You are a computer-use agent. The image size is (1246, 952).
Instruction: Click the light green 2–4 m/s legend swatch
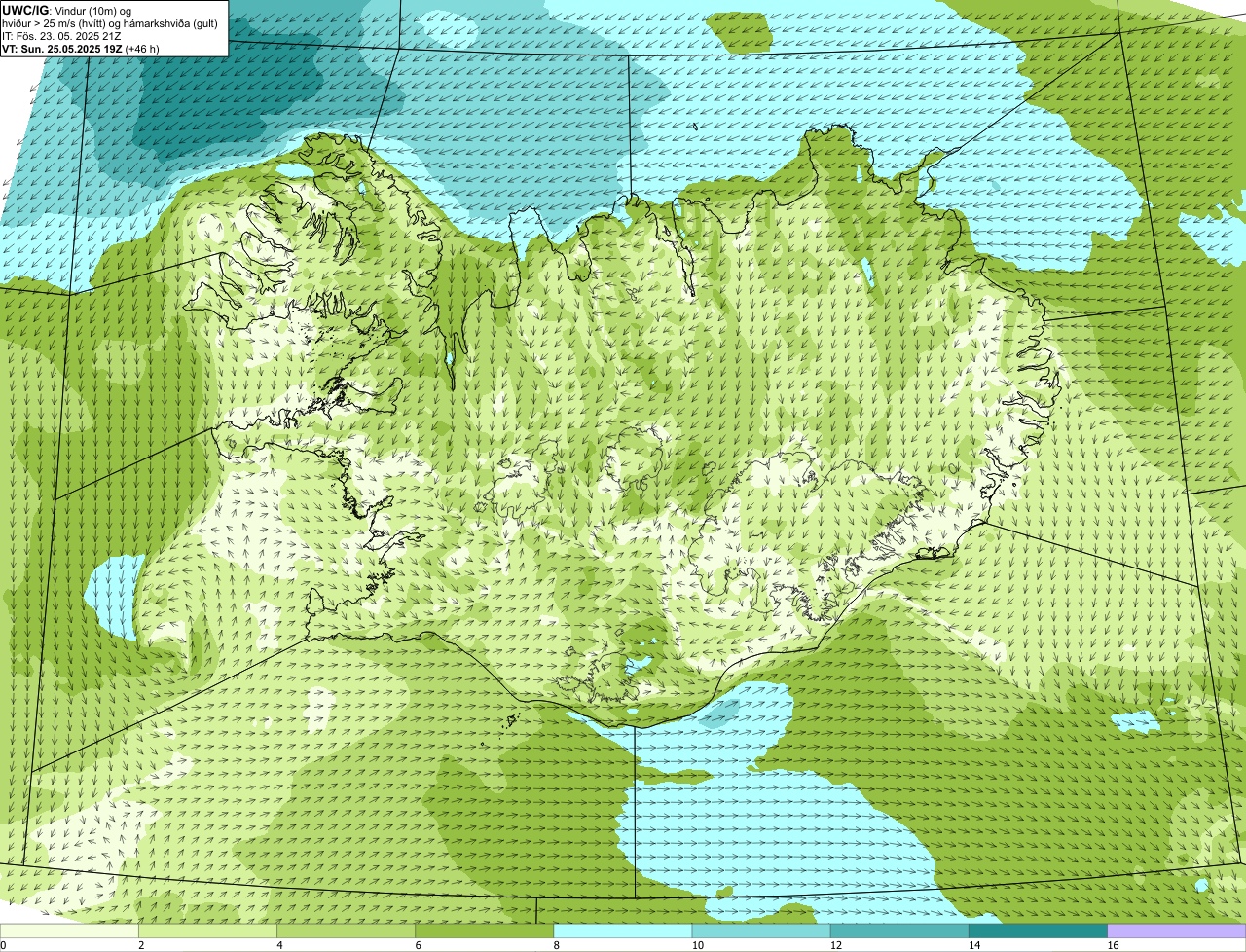tap(208, 931)
